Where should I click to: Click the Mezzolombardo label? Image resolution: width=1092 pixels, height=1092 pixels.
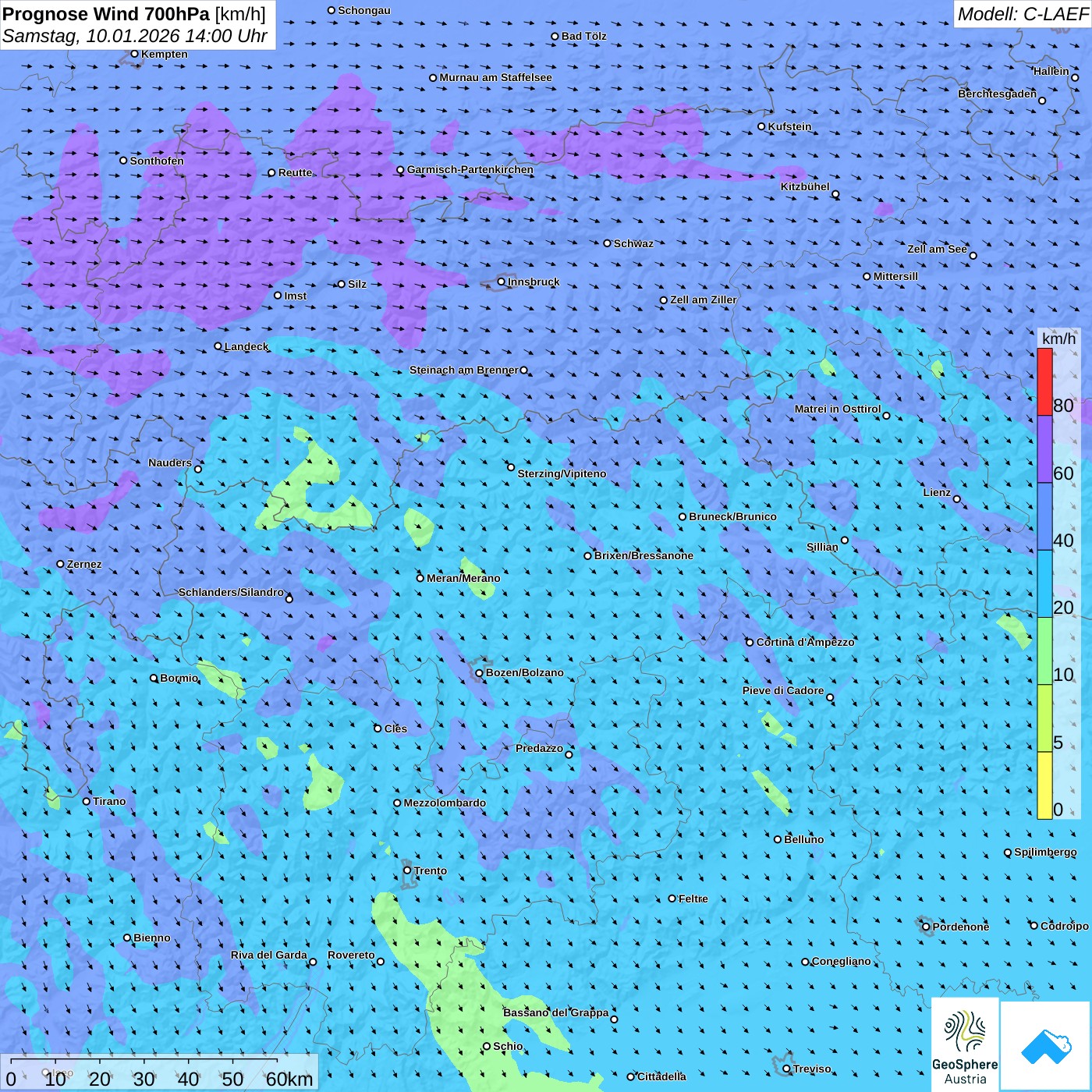click(x=445, y=803)
